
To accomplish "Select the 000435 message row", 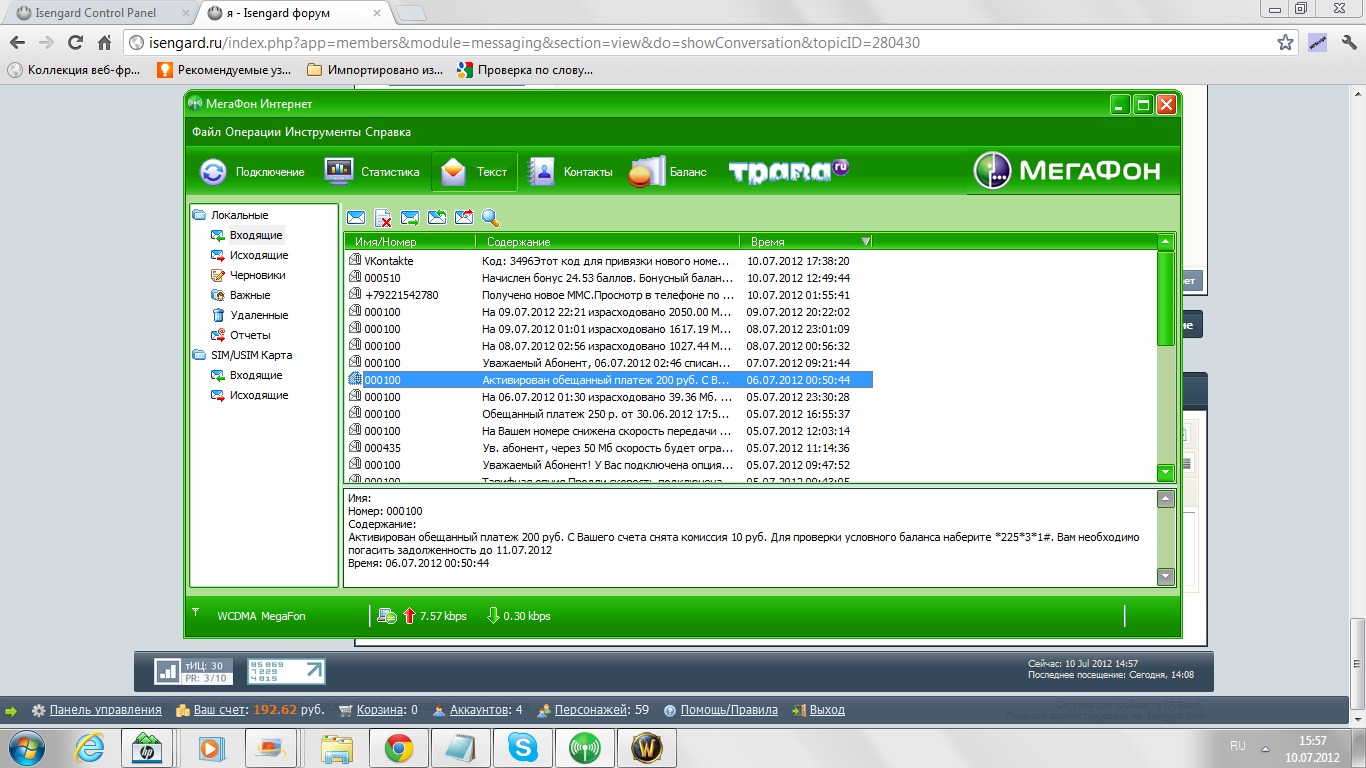I will (610, 448).
